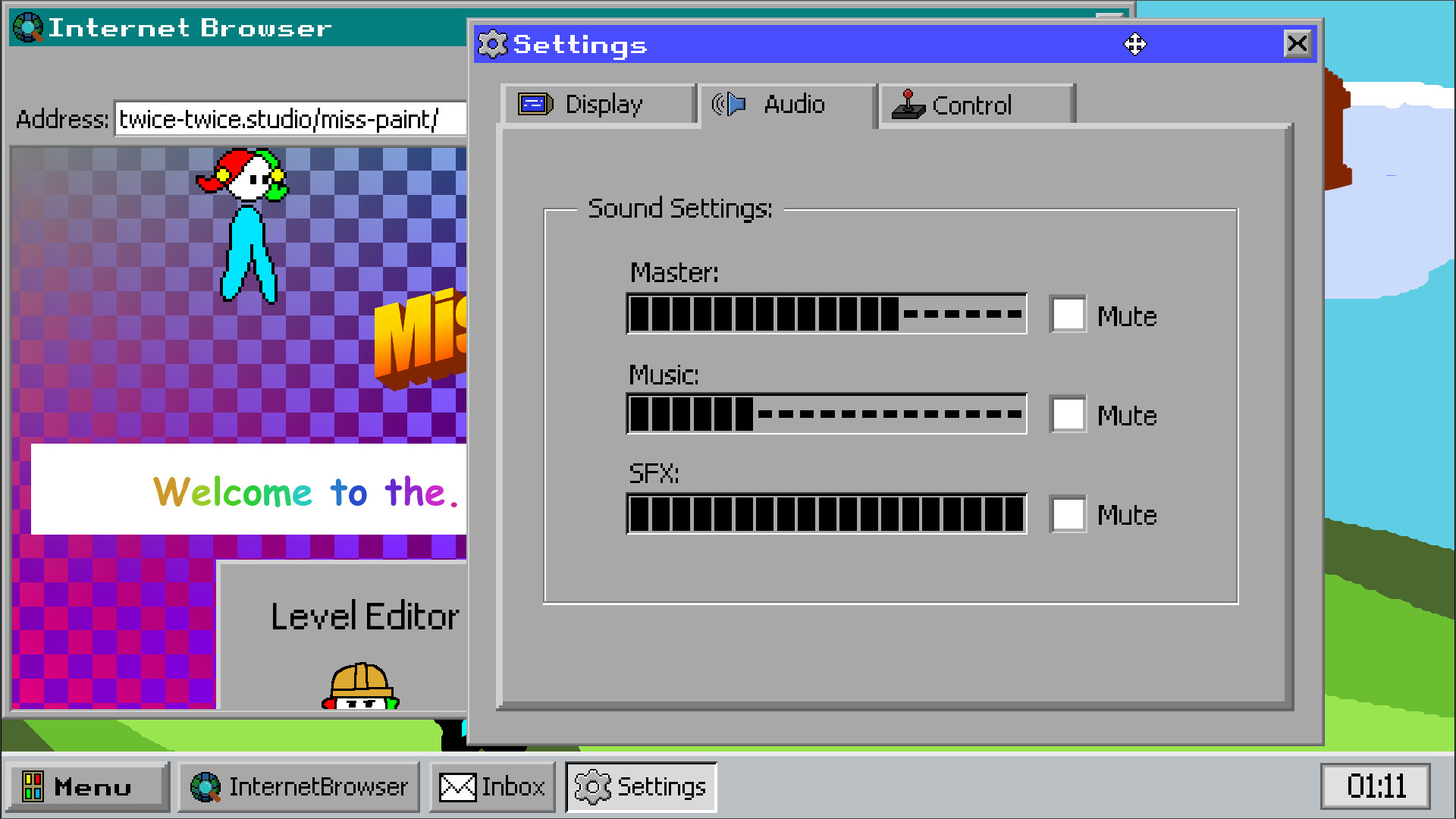Image resolution: width=1456 pixels, height=819 pixels.
Task: Open the Menu from the taskbar
Action: [x=87, y=786]
